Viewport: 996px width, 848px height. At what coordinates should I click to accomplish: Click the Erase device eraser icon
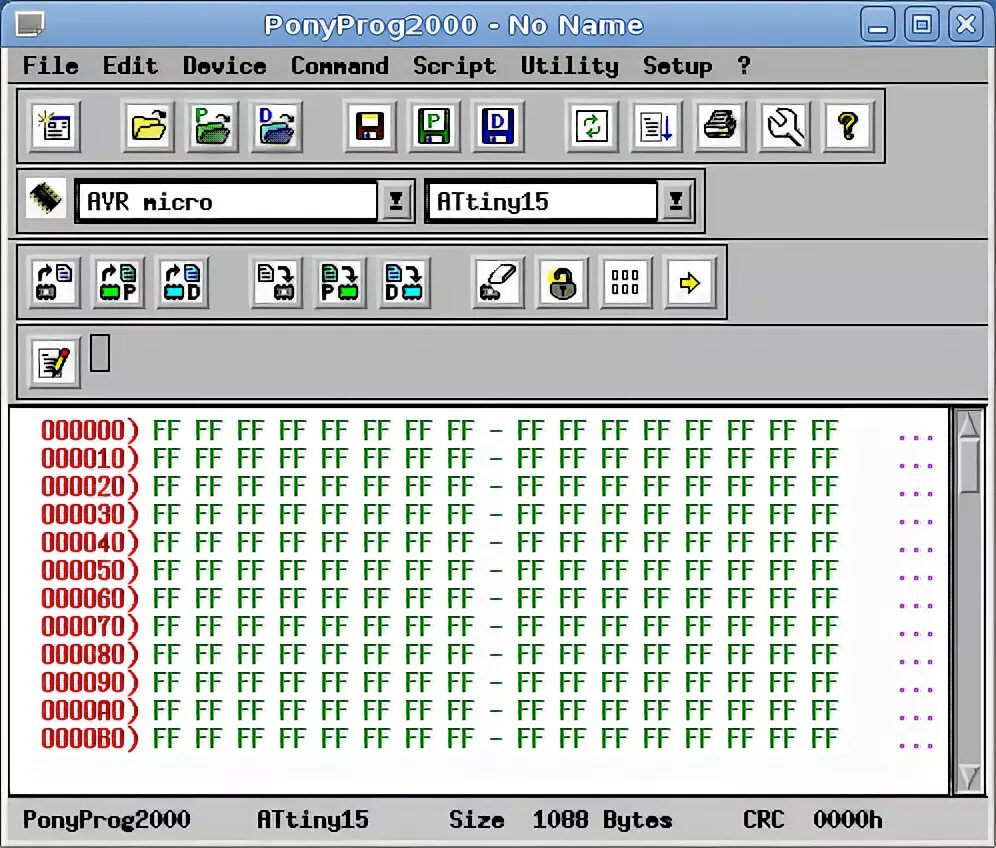click(x=498, y=282)
